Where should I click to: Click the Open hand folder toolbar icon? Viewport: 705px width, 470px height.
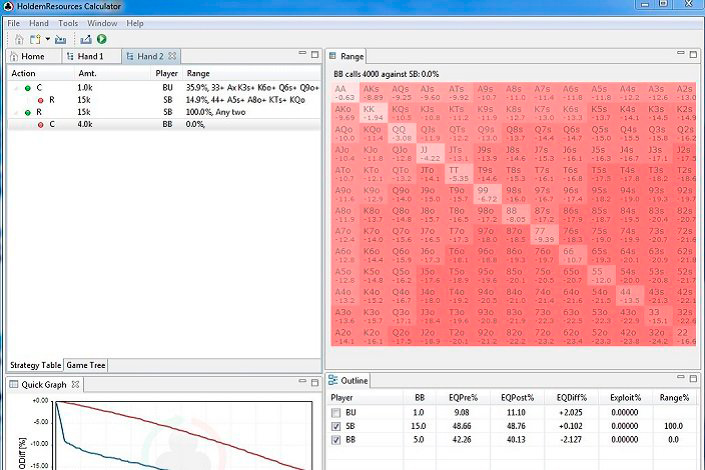click(x=60, y=39)
